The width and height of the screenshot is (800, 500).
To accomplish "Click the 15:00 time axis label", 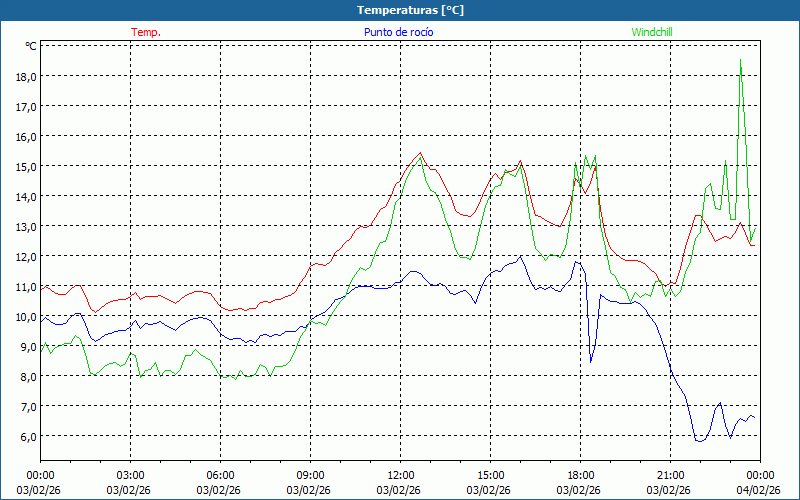I will [490, 475].
